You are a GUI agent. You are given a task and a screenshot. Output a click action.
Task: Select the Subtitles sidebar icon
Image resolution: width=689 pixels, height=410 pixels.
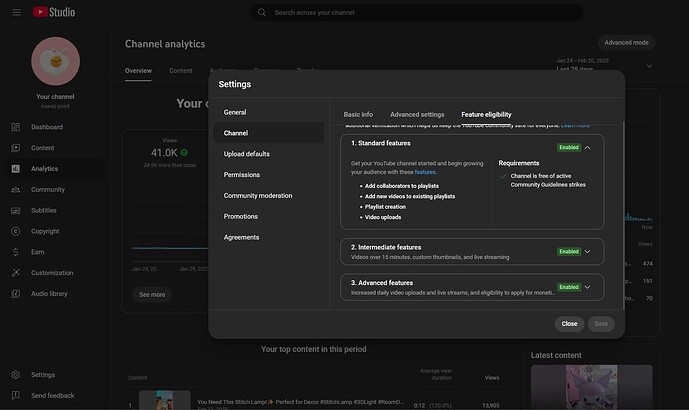[16, 210]
